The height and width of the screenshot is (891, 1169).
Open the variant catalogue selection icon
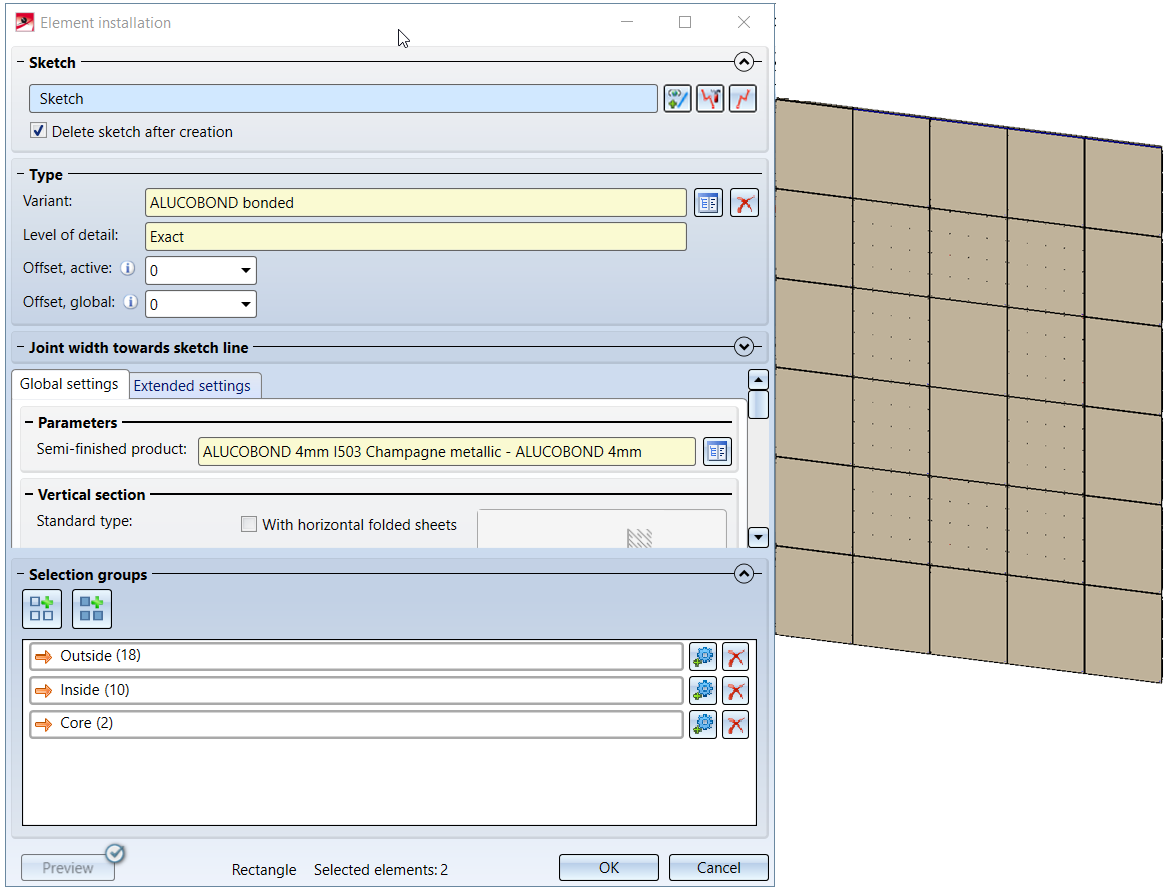pyautogui.click(x=708, y=203)
